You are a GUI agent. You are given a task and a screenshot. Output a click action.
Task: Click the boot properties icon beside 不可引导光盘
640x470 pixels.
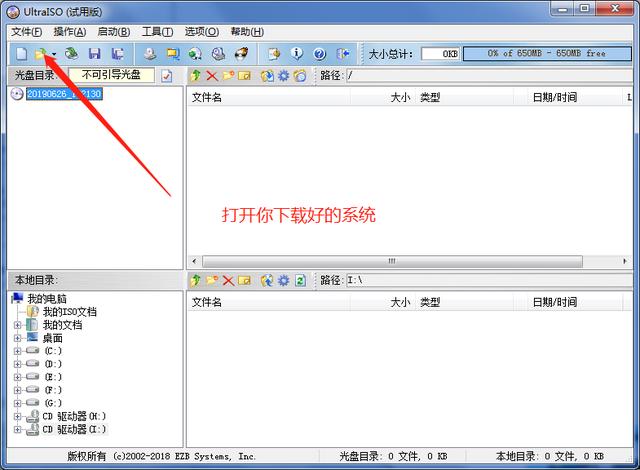167,76
